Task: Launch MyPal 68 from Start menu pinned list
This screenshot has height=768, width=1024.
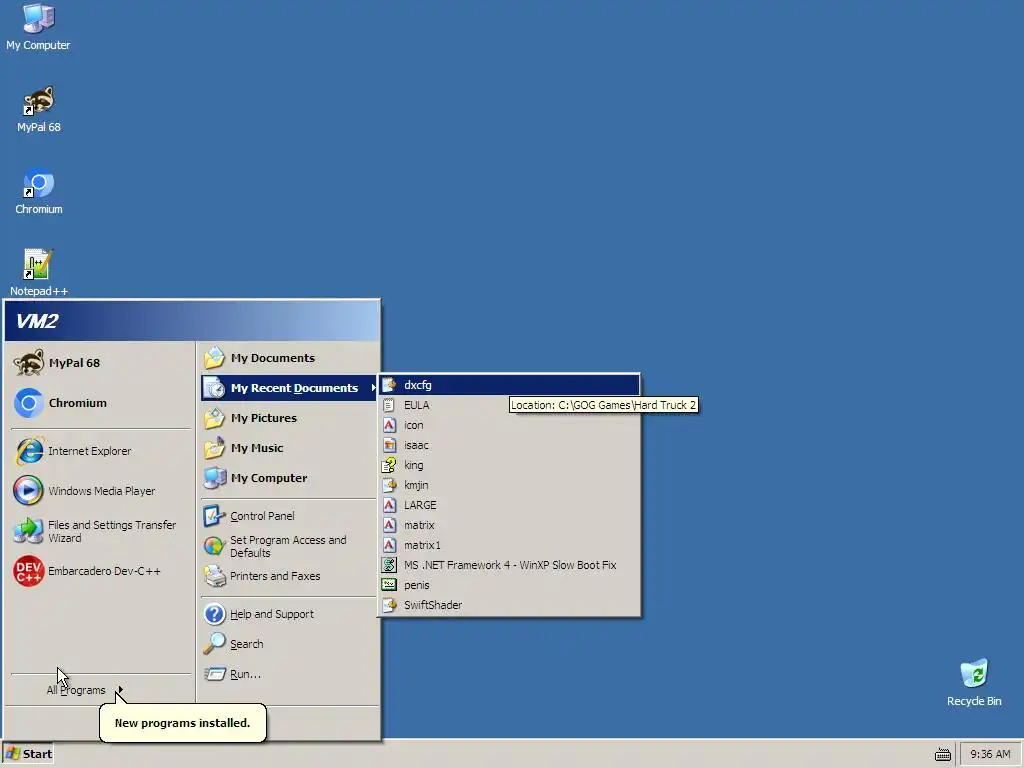Action: coord(101,363)
